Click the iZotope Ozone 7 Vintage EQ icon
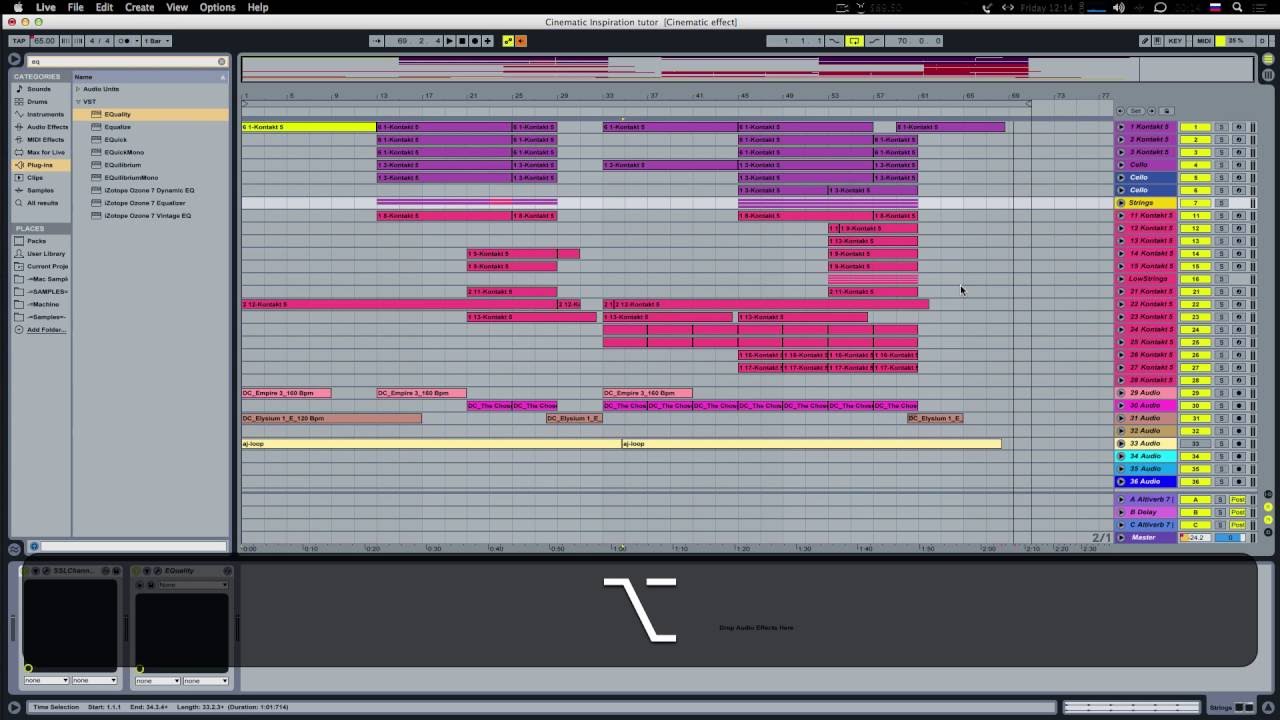 coord(96,215)
